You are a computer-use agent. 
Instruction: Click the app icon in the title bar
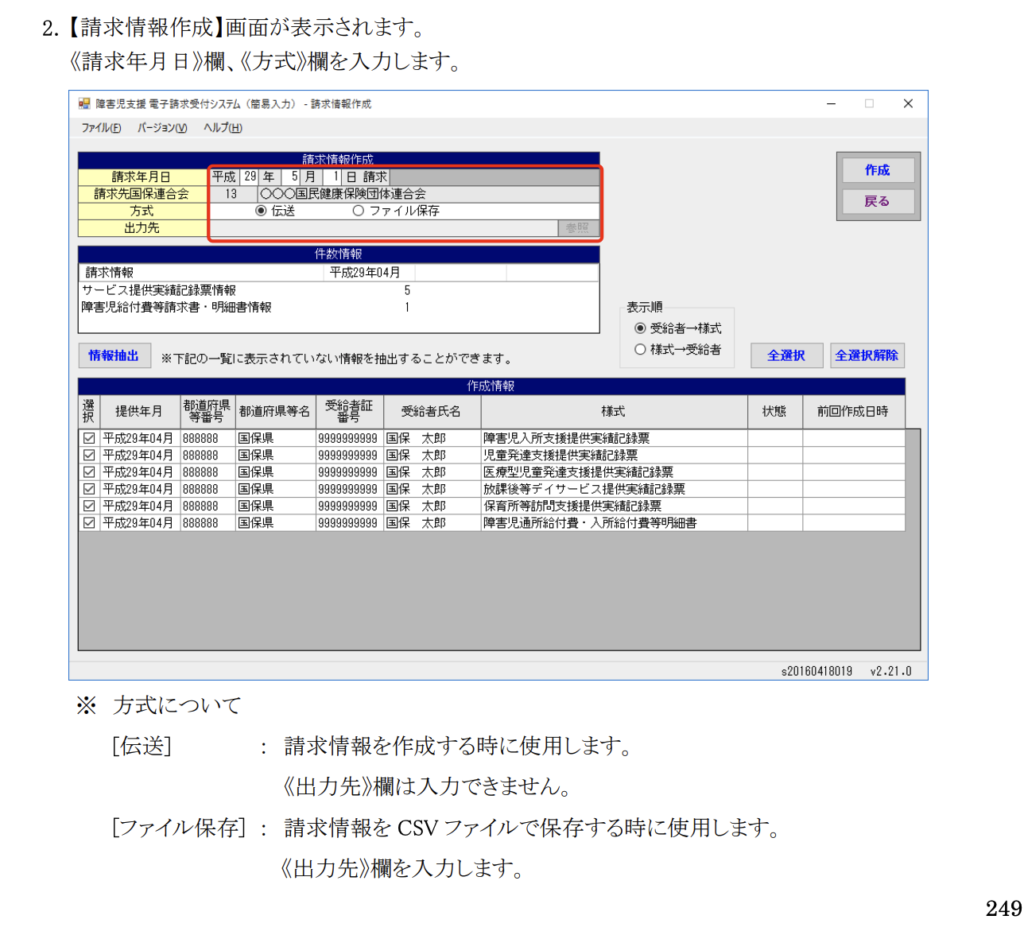[83, 104]
